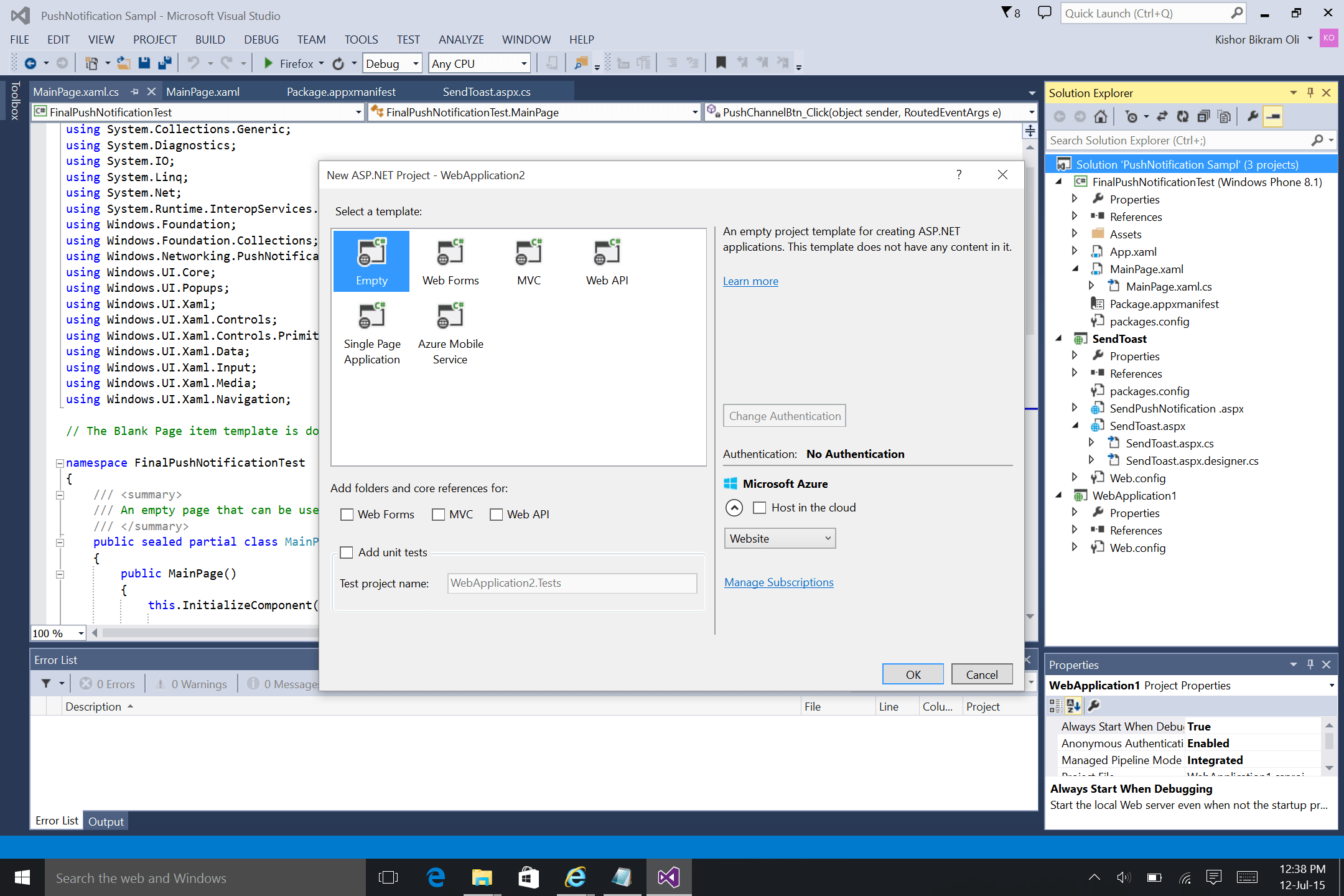Open the feedback speech bubble icon
Image resolution: width=1344 pixels, height=896 pixels.
(1044, 12)
